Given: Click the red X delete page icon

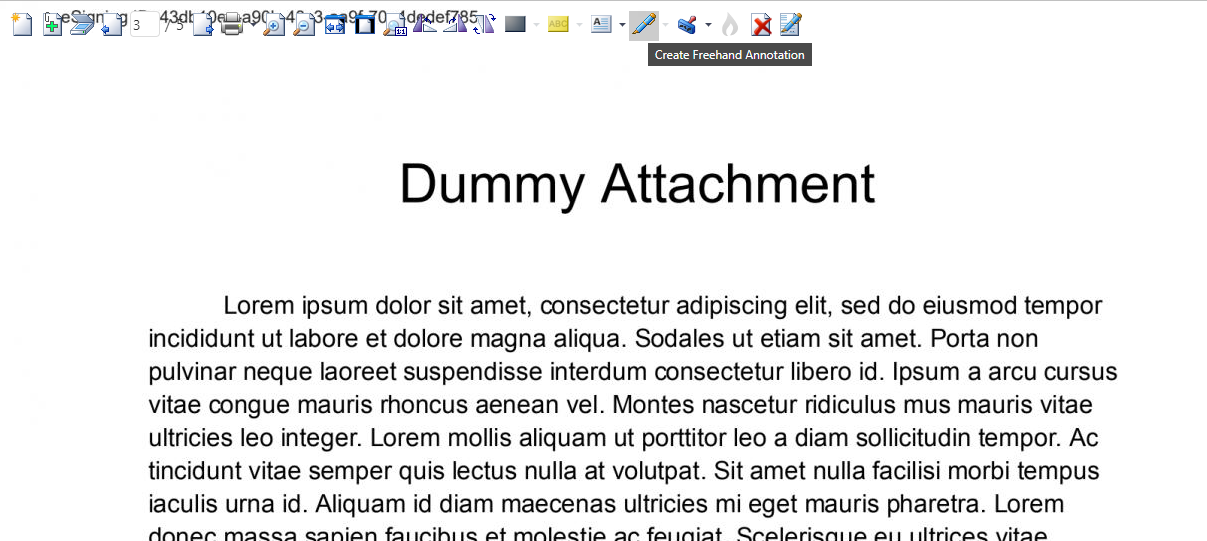Looking at the screenshot, I should [761, 25].
